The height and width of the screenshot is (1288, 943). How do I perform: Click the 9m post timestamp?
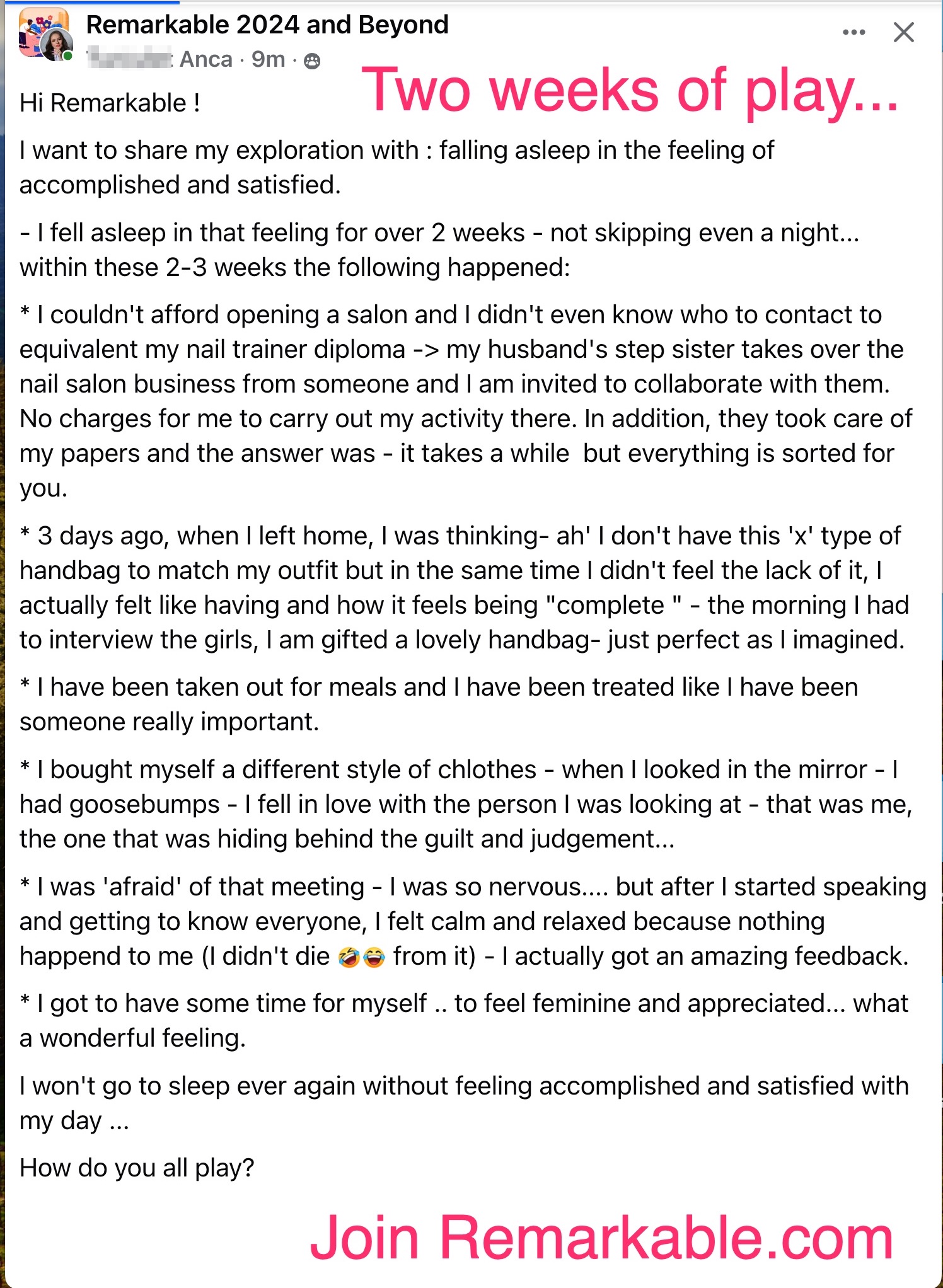(268, 59)
